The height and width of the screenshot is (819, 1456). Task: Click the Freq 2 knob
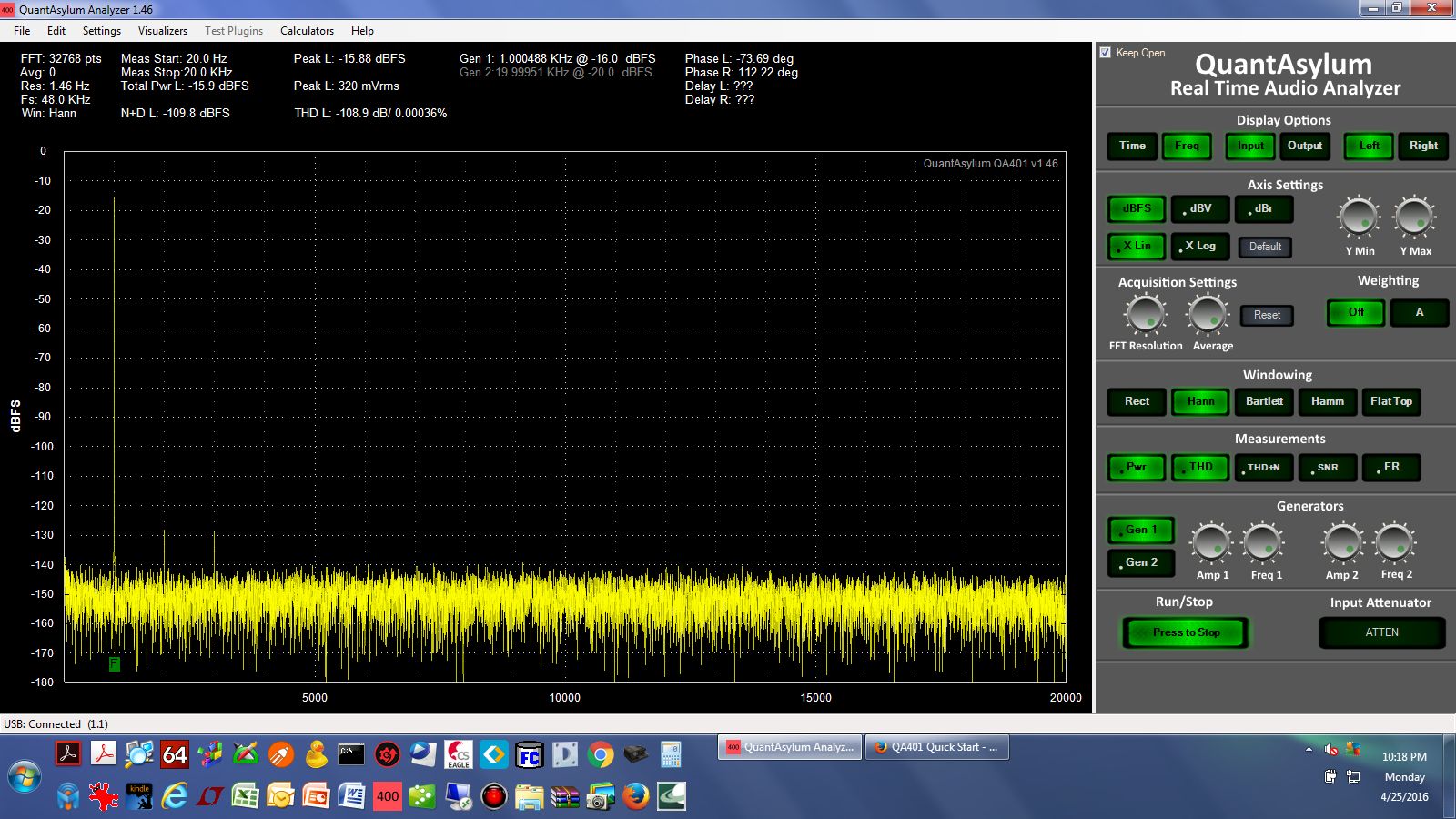pyautogui.click(x=1395, y=543)
